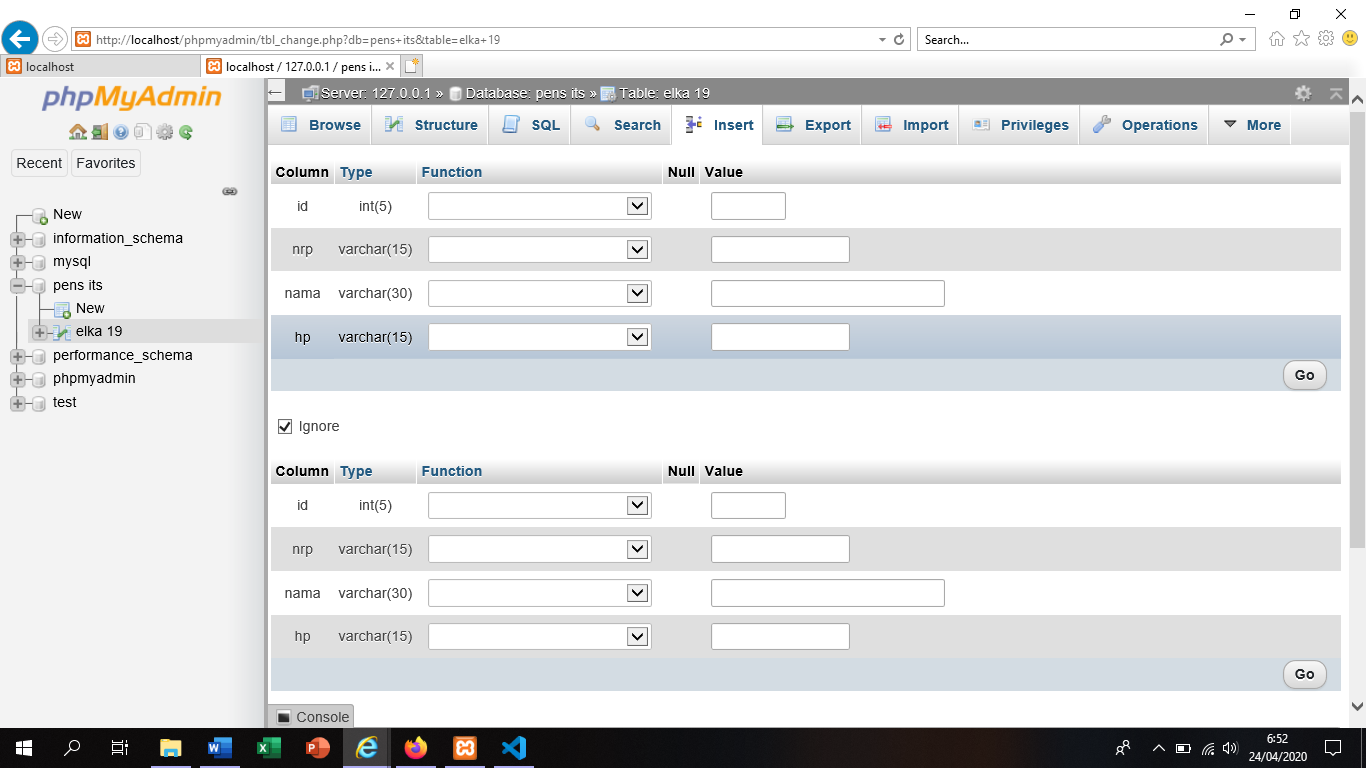Switch to the Structure tab
Image resolution: width=1366 pixels, height=768 pixels.
point(432,125)
